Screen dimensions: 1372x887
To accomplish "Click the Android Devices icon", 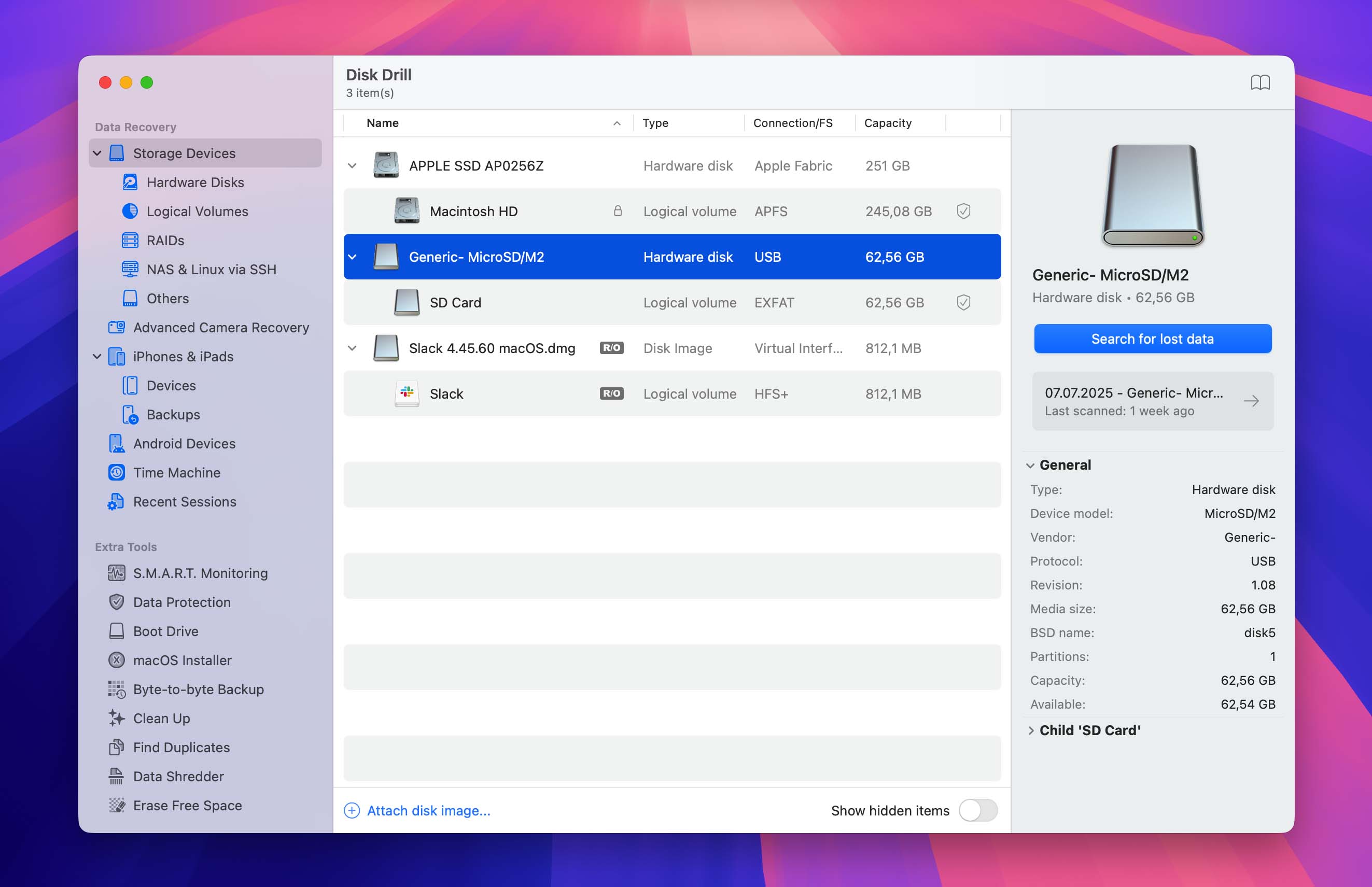I will point(116,444).
